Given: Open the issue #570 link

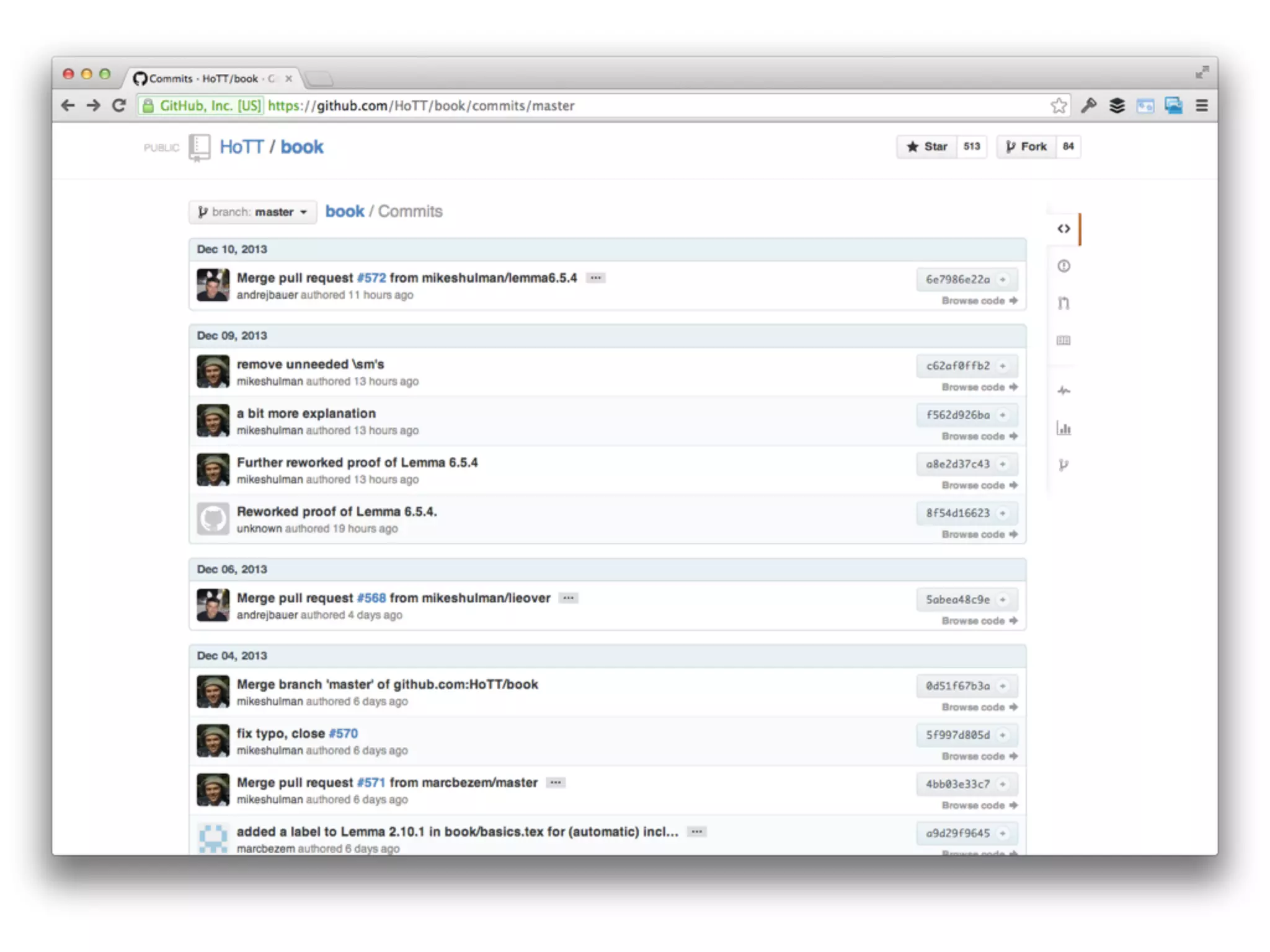Looking at the screenshot, I should click(343, 733).
